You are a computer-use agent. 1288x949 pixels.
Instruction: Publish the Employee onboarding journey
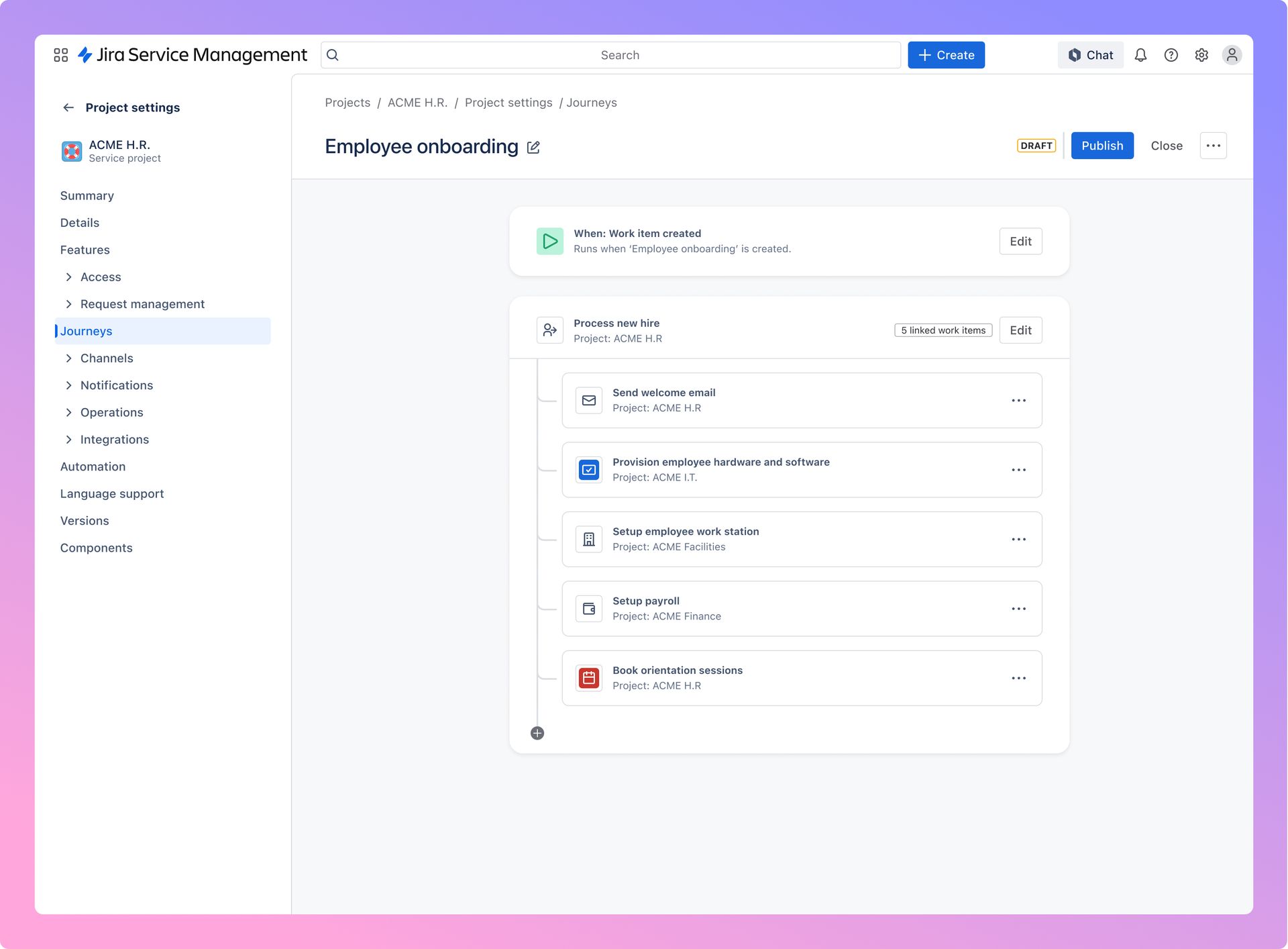click(x=1102, y=146)
